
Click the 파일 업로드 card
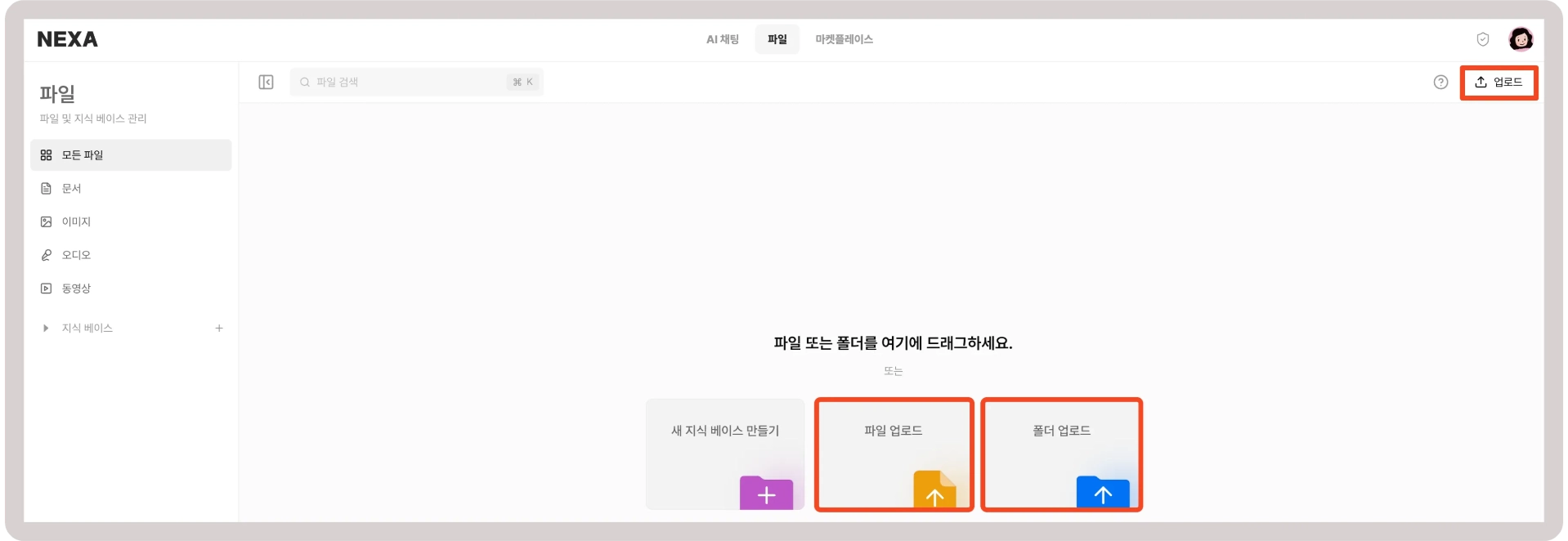click(894, 454)
